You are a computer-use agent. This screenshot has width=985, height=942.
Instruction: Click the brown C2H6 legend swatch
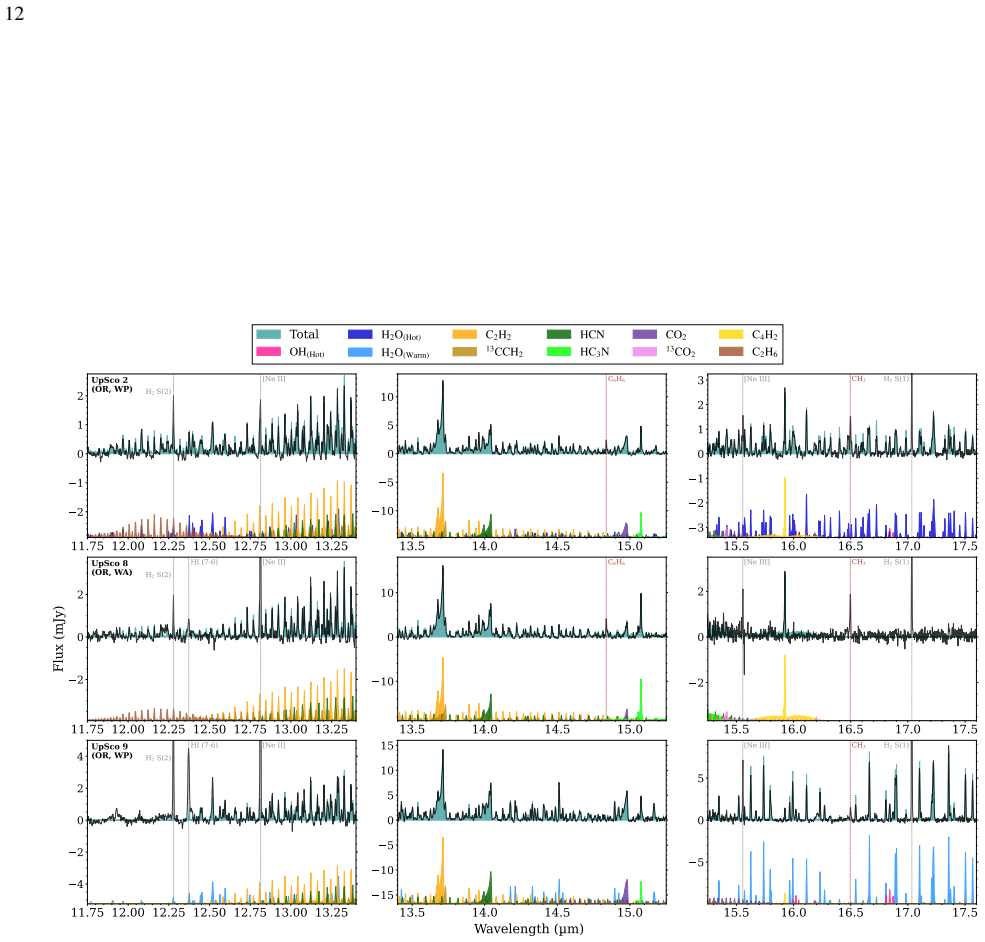coord(731,352)
